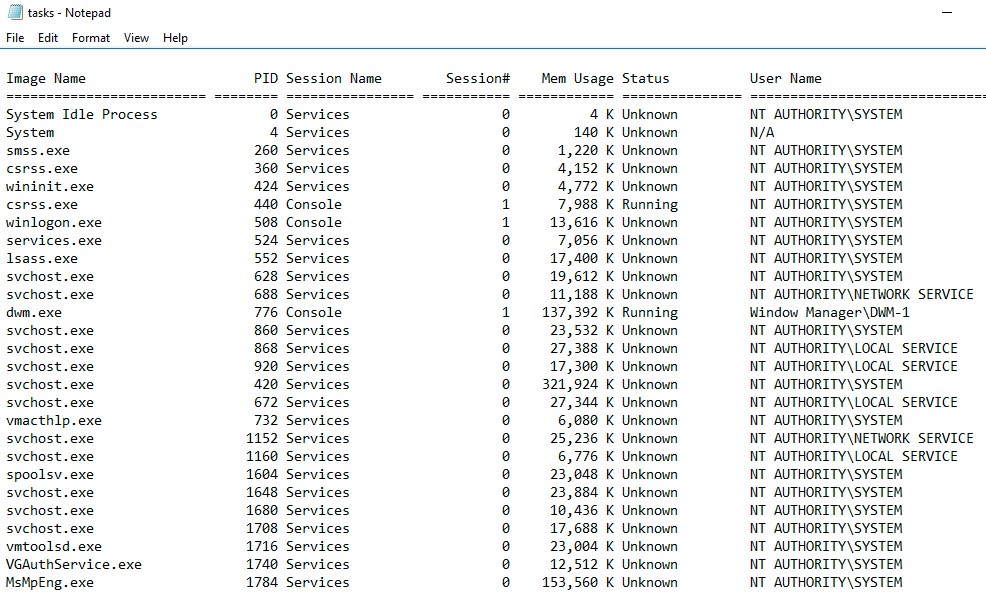
Task: Click the 'tasks - Notepad' title bar text
Action: [70, 13]
